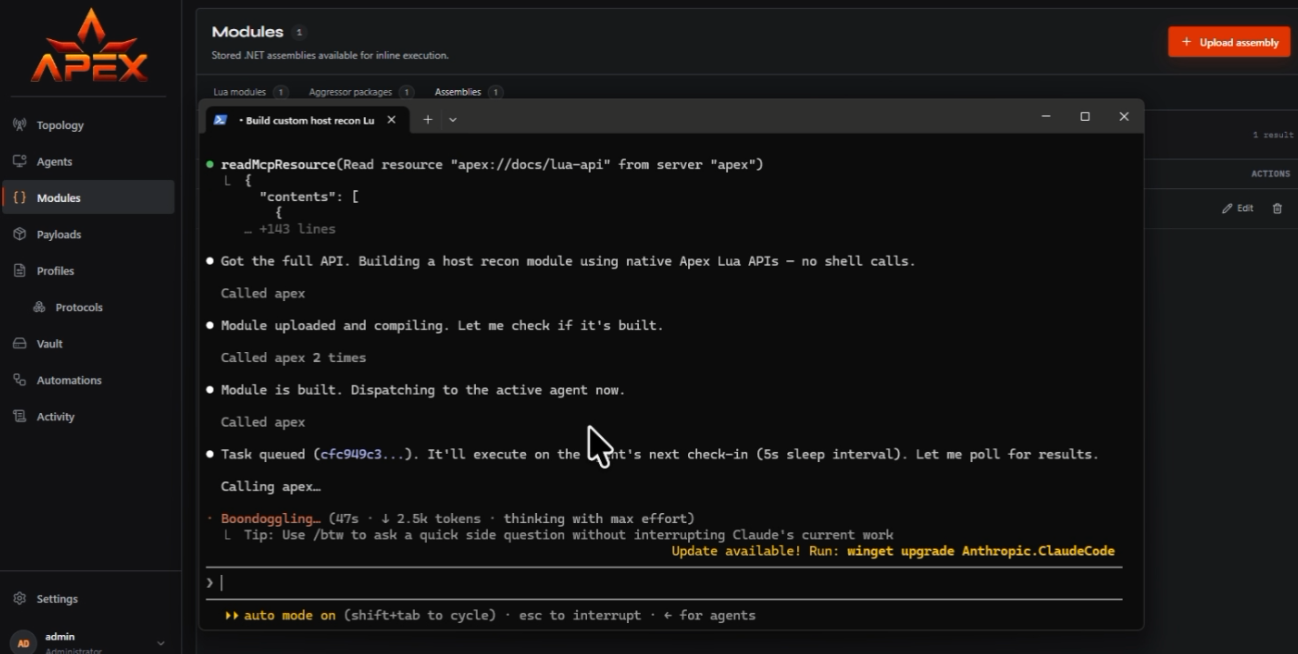Open the Activity log section
Image resolution: width=1298 pixels, height=654 pixels.
(55, 417)
